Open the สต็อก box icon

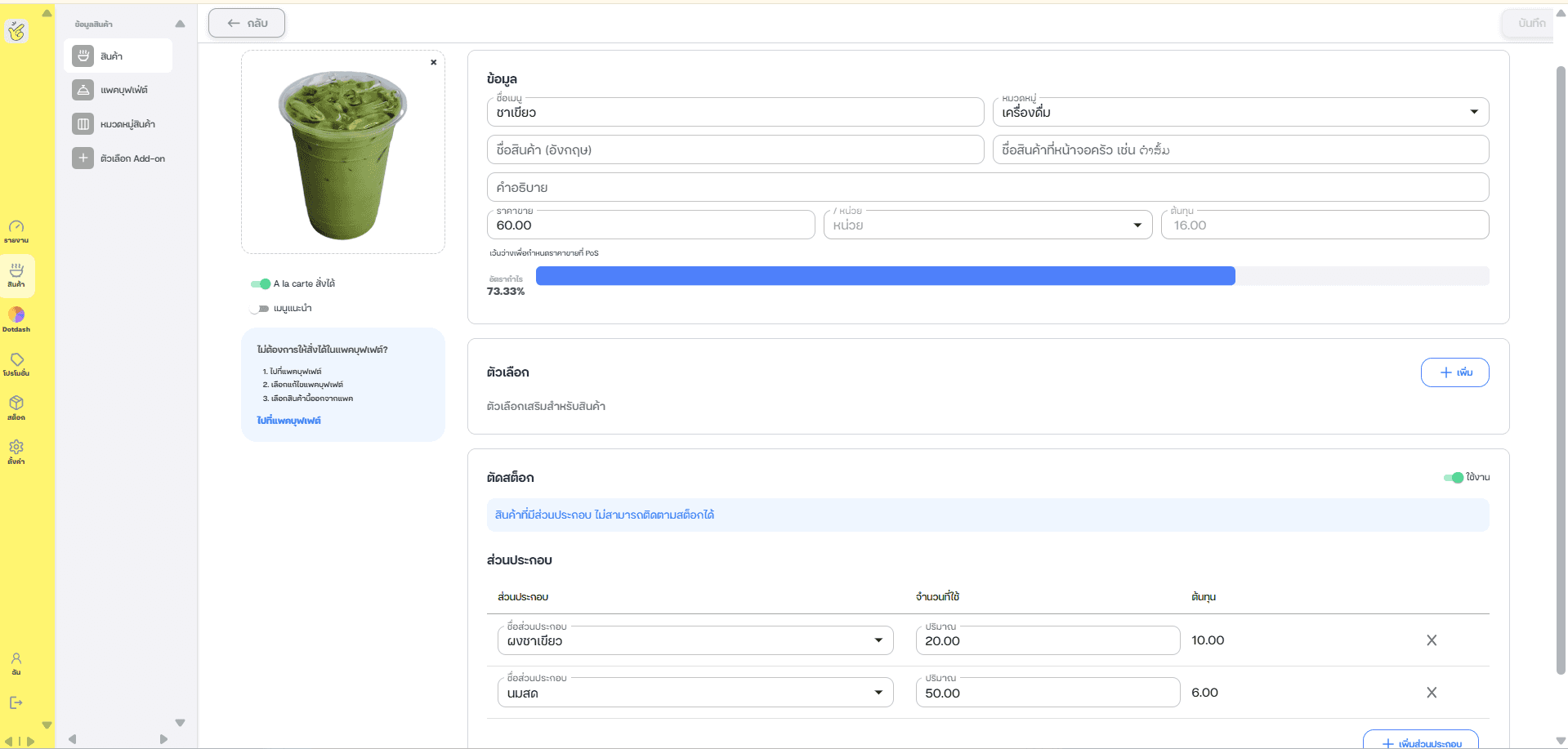pos(16,408)
